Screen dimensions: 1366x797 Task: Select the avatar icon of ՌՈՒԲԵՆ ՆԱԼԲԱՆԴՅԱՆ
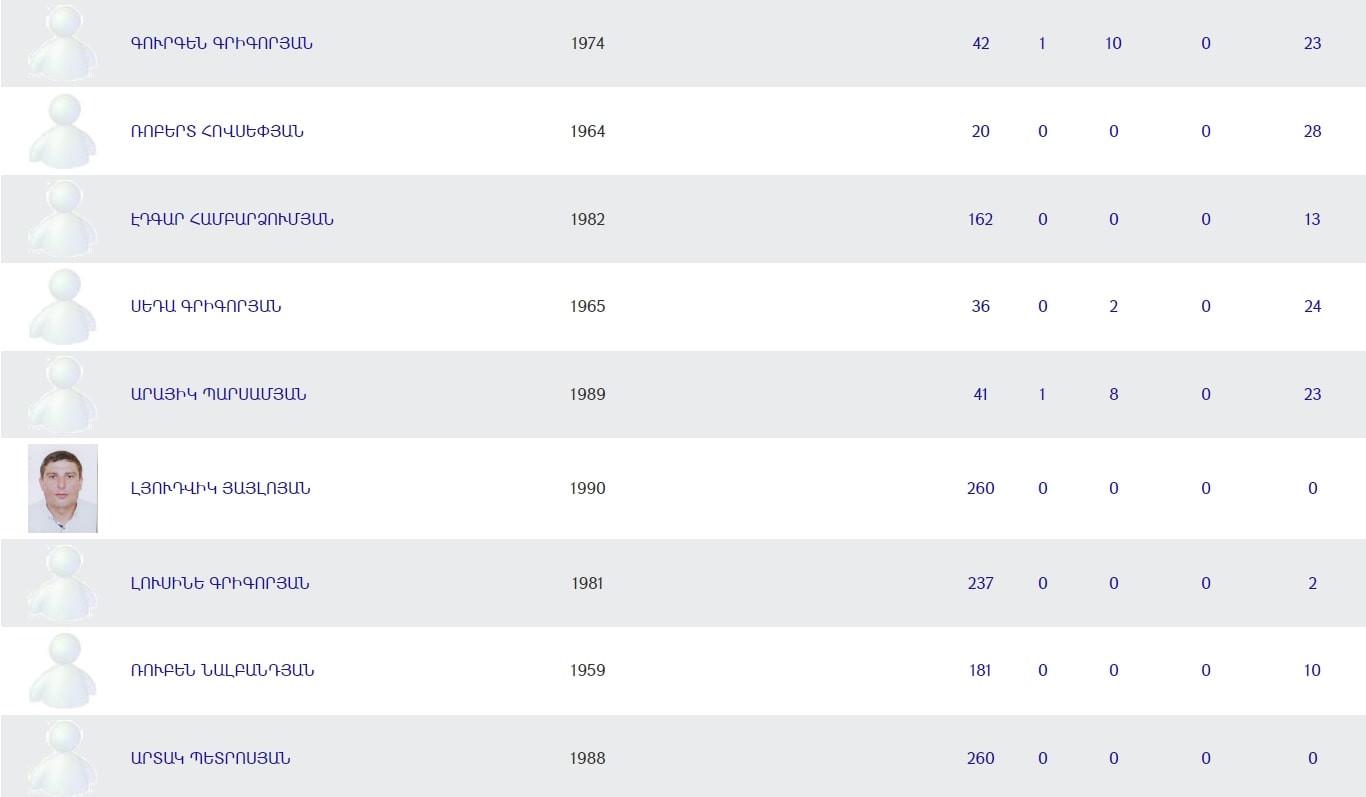(x=63, y=670)
